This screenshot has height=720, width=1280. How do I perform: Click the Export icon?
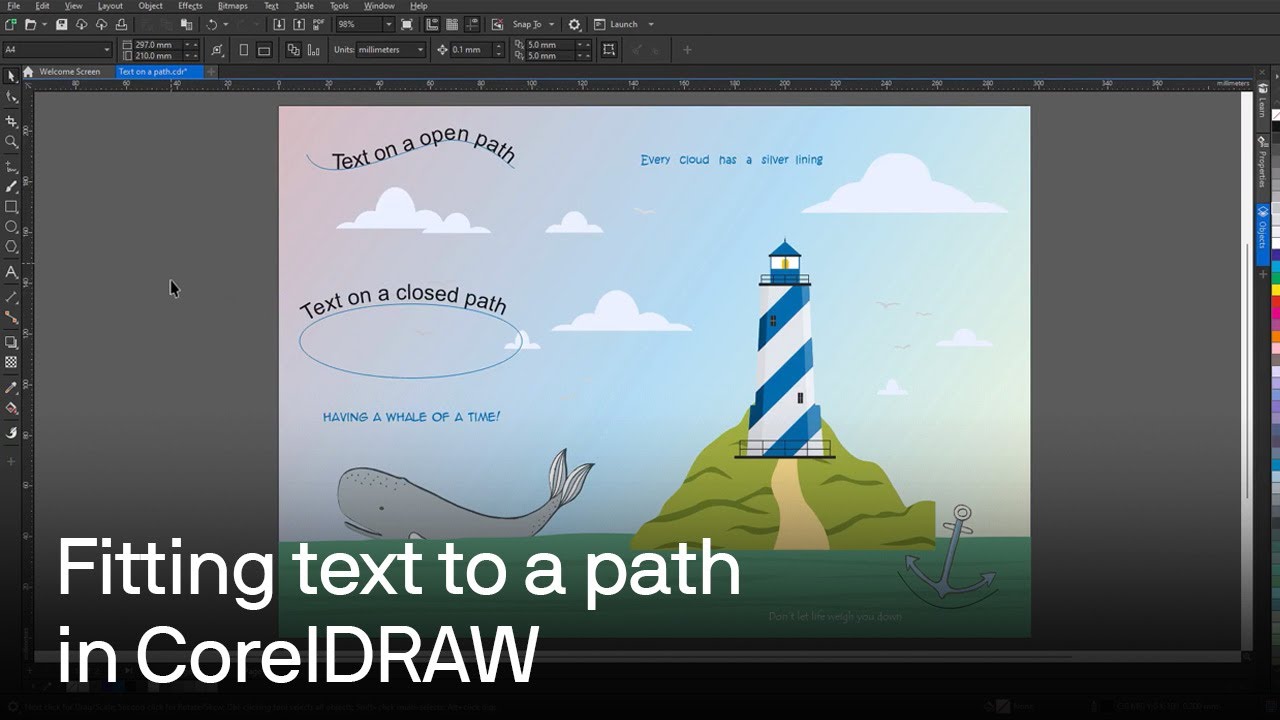[x=298, y=24]
